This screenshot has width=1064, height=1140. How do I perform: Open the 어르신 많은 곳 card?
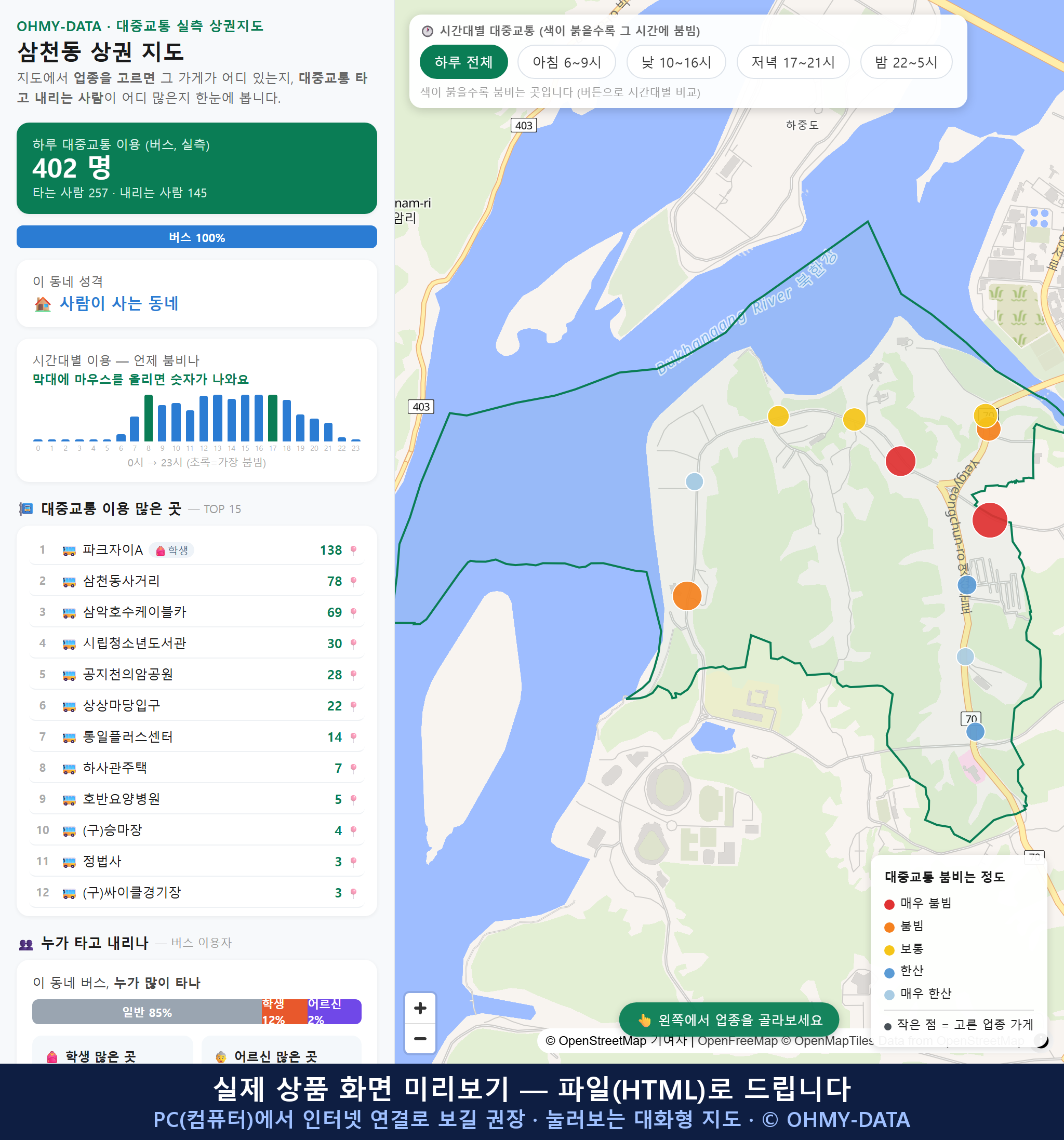(x=282, y=1050)
